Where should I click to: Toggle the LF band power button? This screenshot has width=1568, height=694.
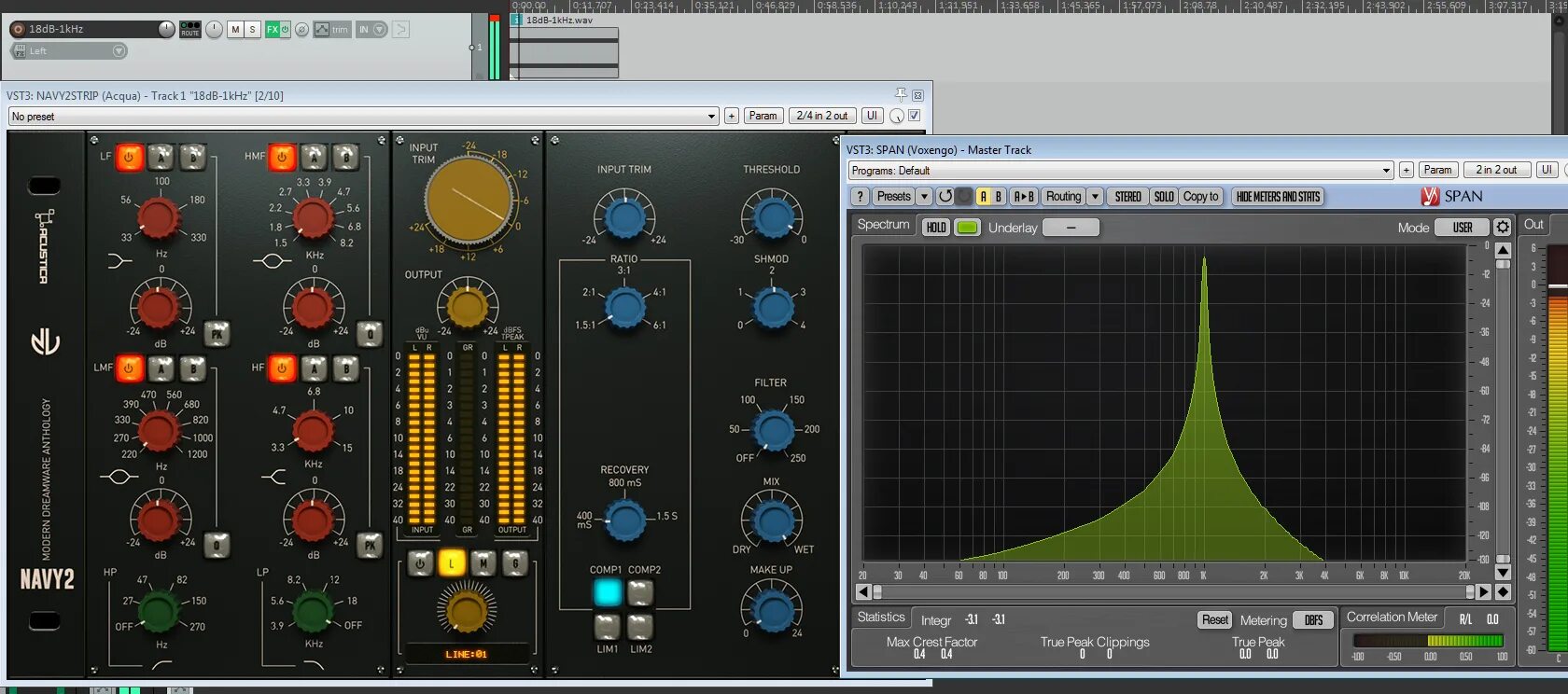coord(129,157)
